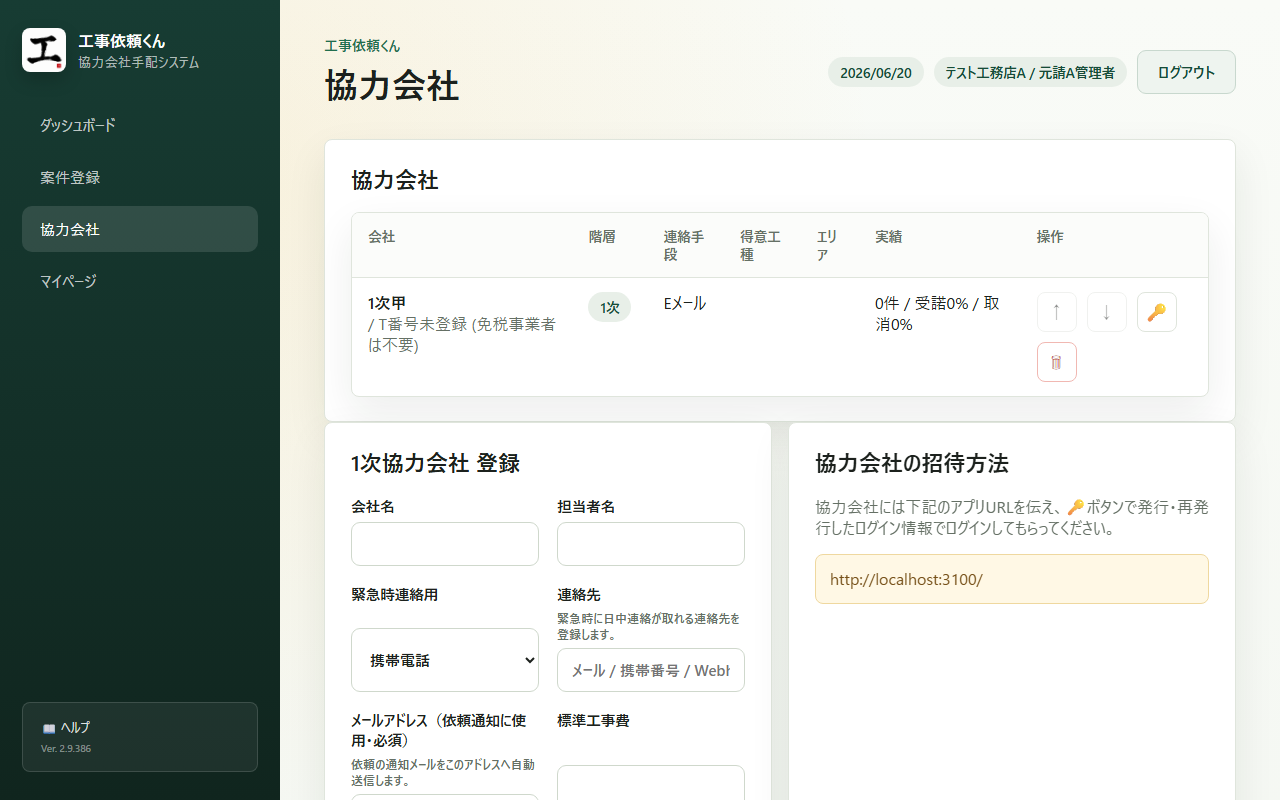Select 協力会社 sidebar item

pos(140,229)
